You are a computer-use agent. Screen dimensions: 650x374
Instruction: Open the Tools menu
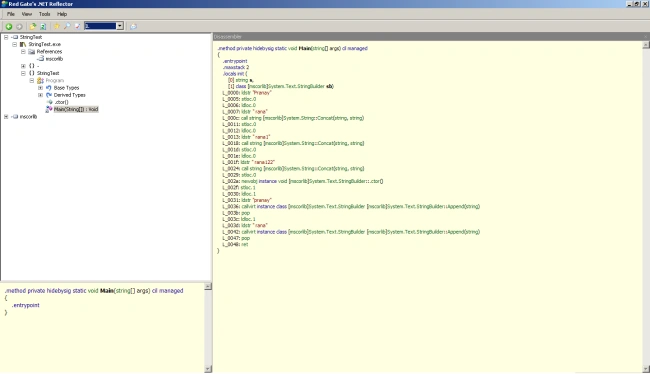click(x=44, y=14)
